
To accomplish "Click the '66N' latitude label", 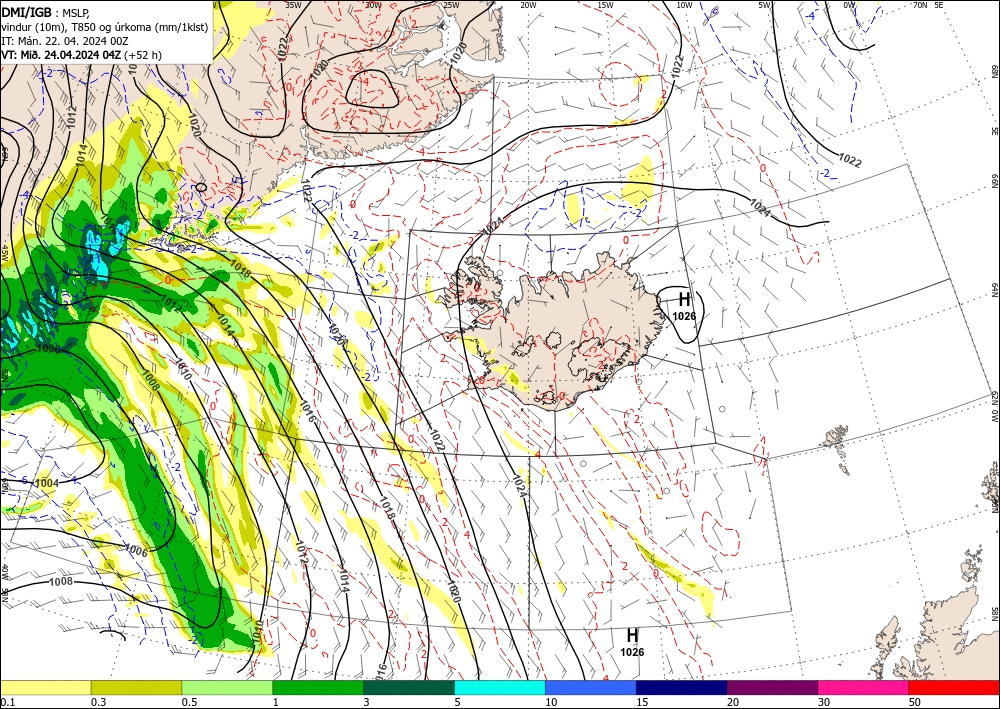I will tap(994, 181).
